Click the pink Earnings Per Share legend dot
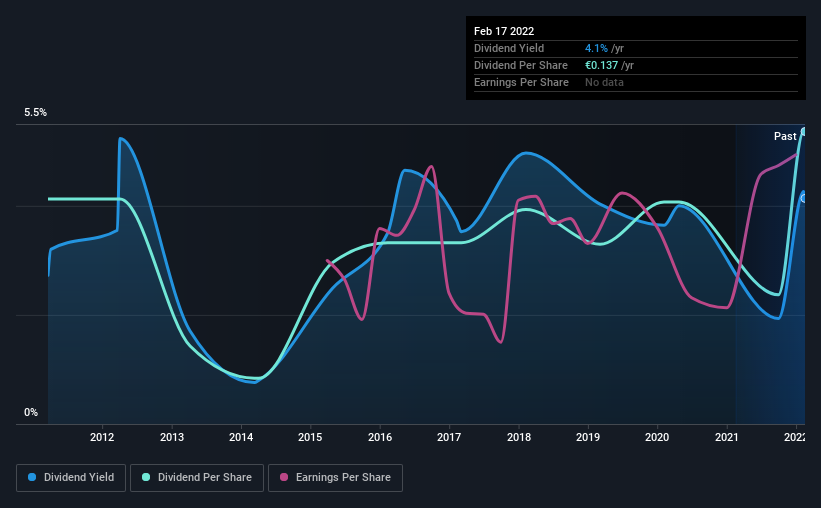821x508 pixels. 284,477
